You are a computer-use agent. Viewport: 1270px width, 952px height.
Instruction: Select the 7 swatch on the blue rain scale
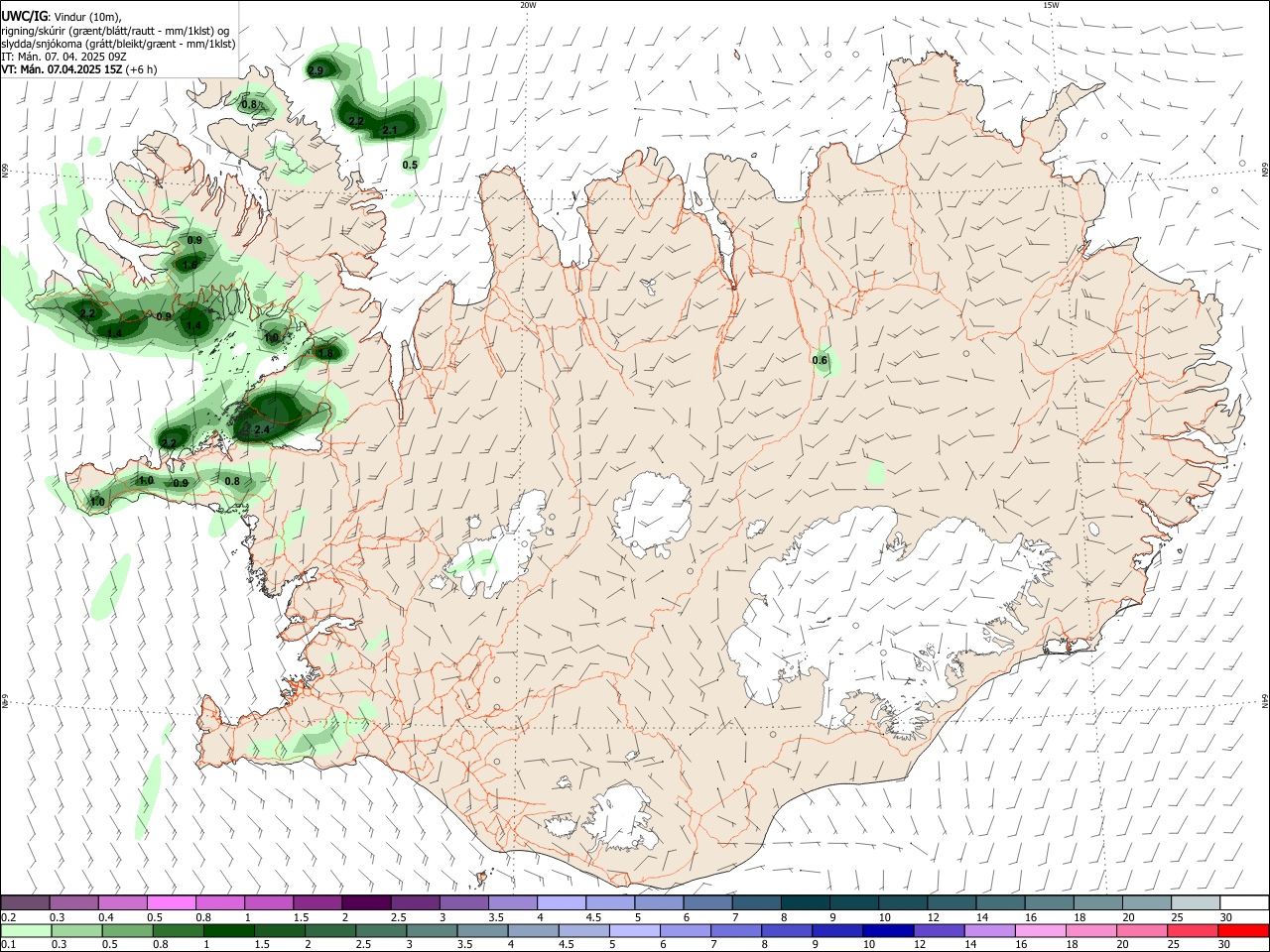pos(735,930)
